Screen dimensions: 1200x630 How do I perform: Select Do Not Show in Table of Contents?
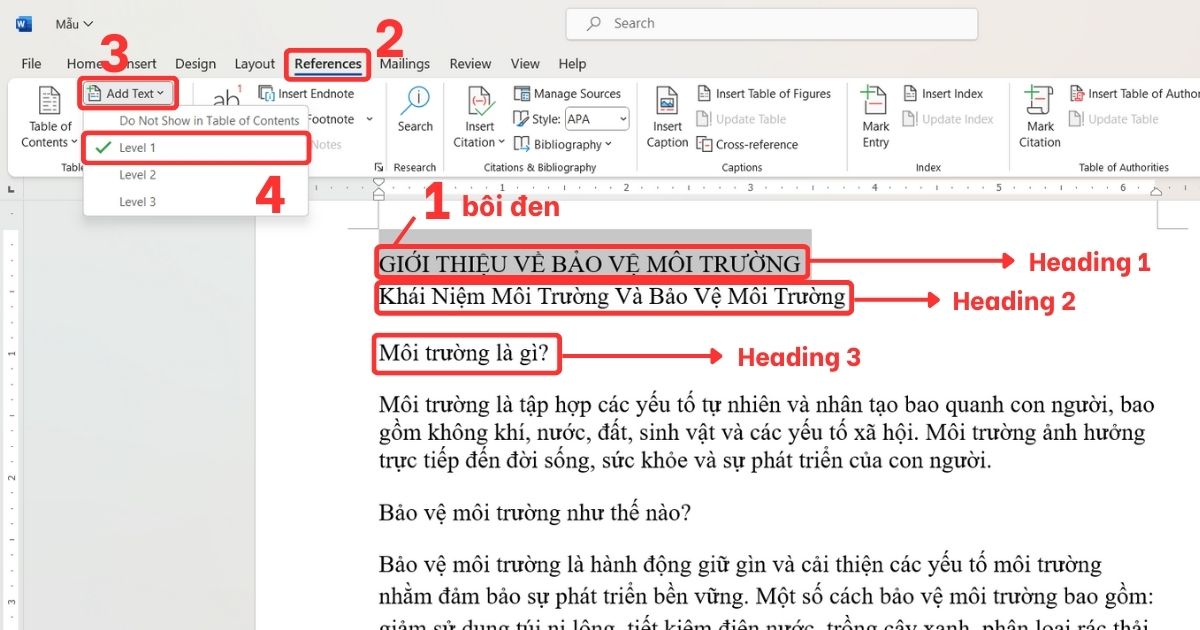208,120
